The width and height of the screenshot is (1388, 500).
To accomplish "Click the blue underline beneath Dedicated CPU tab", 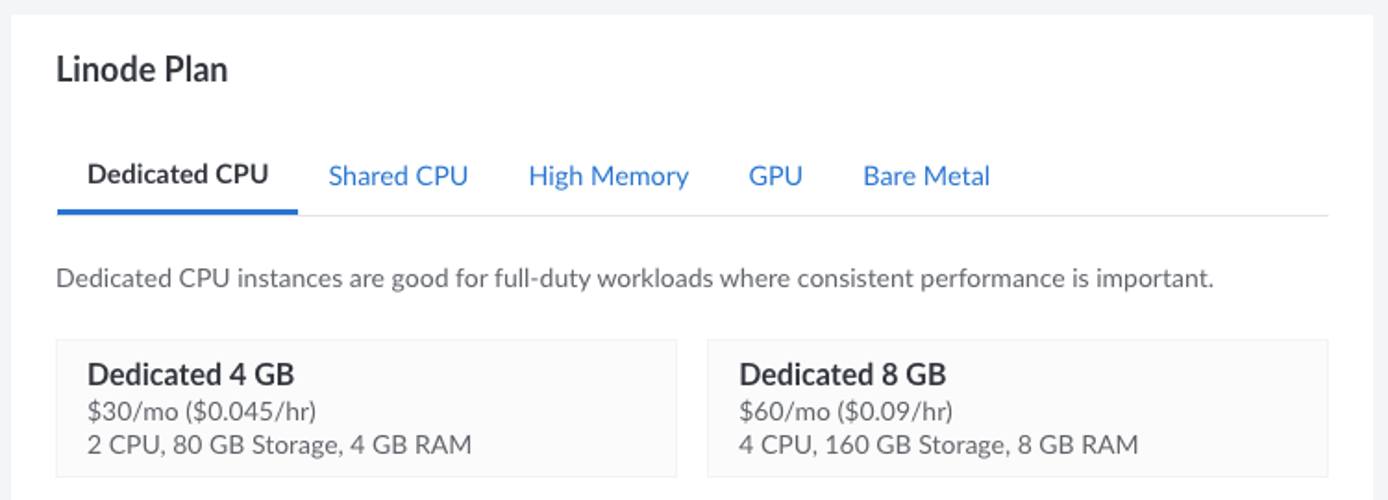I will coord(178,211).
